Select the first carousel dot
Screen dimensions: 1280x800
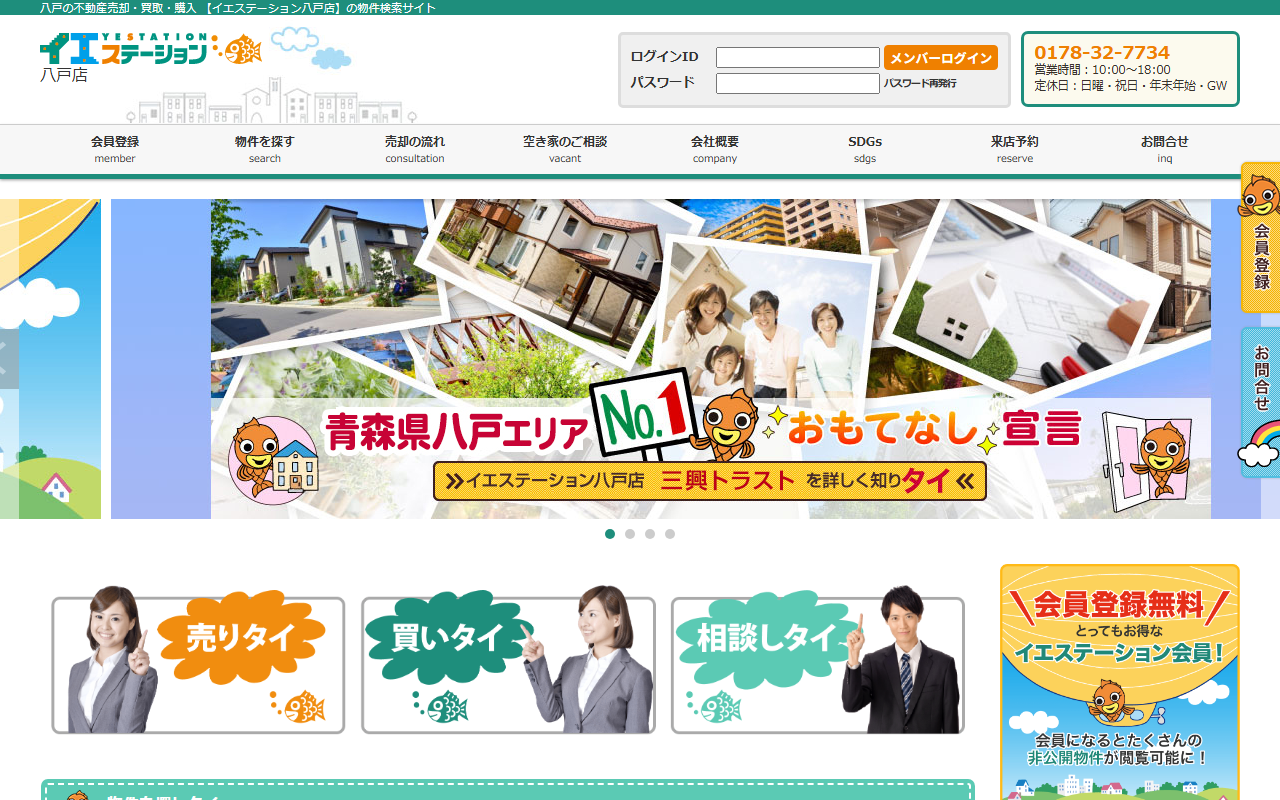[610, 534]
